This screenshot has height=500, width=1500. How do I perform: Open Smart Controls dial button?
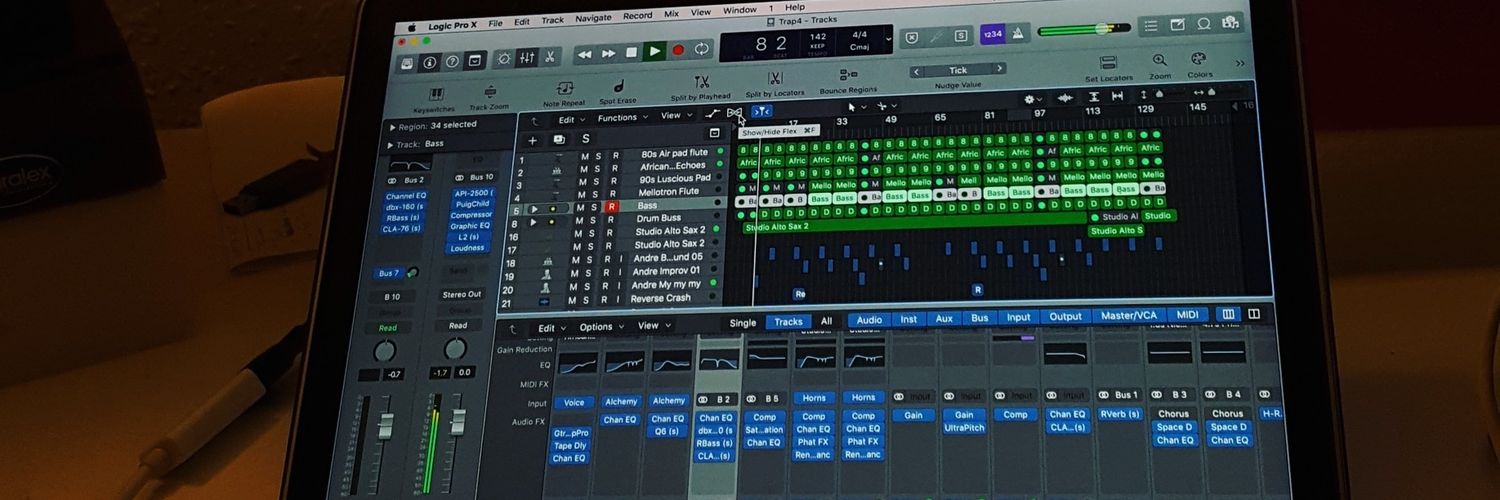click(503, 59)
